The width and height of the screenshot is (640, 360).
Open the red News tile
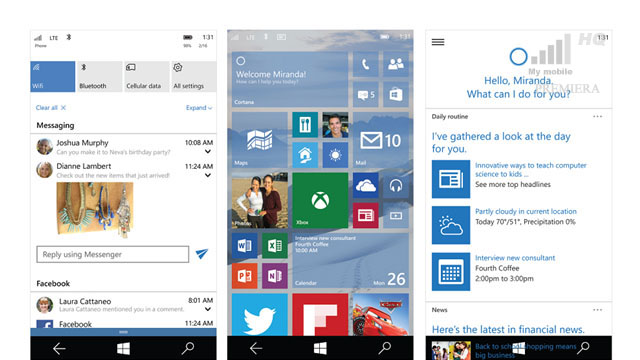point(366,216)
